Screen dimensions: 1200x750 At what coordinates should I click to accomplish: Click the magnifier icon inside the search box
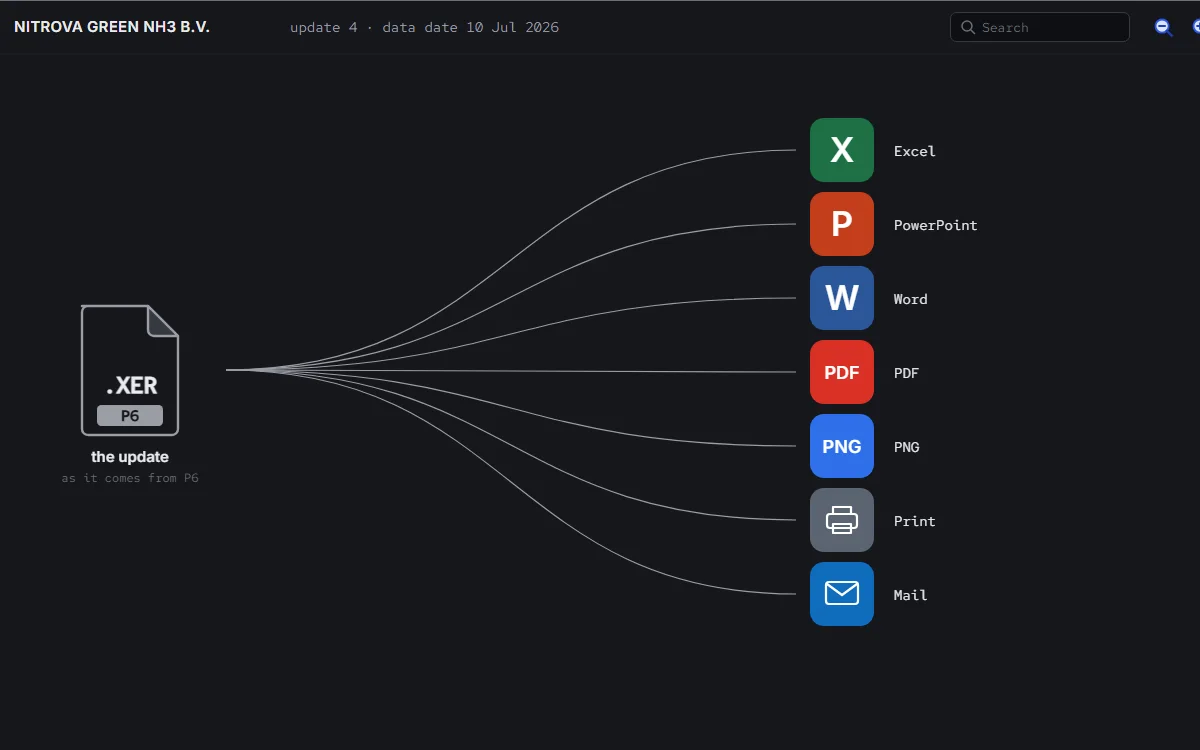tap(968, 27)
